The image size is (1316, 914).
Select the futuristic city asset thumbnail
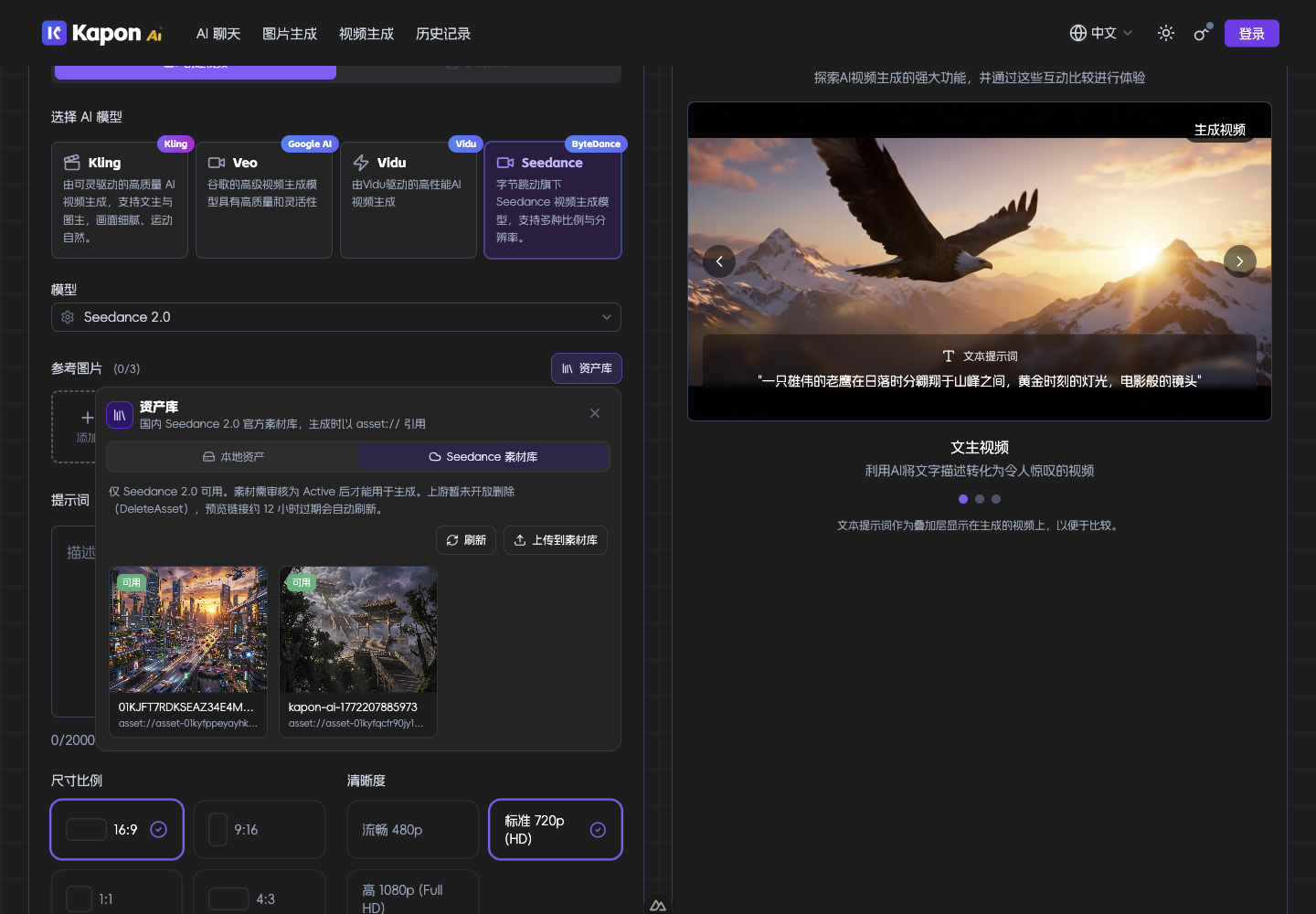188,630
